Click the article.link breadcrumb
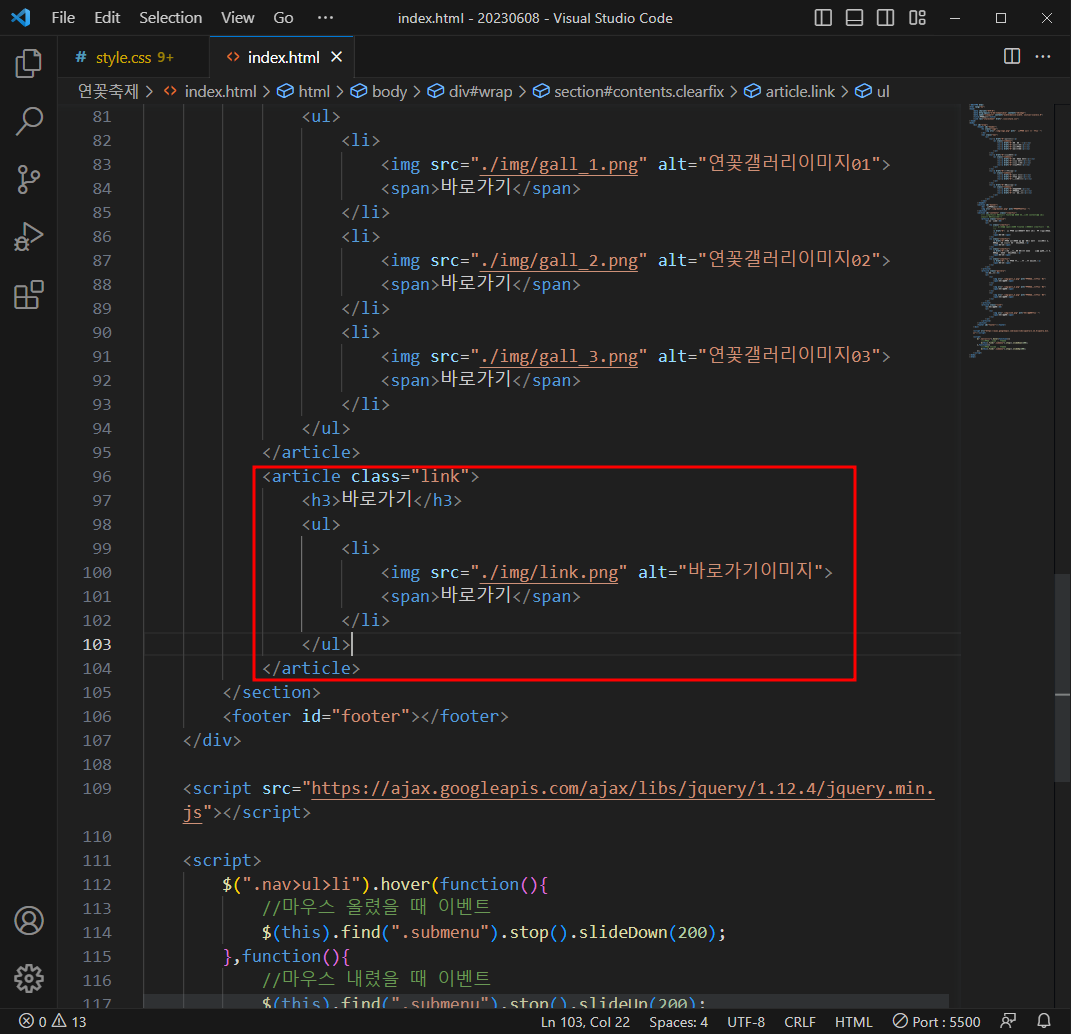1071x1034 pixels. pyautogui.click(x=790, y=92)
